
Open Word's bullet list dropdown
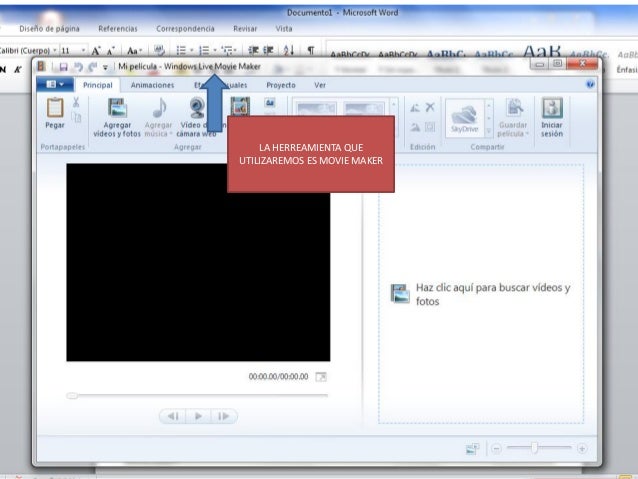[x=192, y=50]
